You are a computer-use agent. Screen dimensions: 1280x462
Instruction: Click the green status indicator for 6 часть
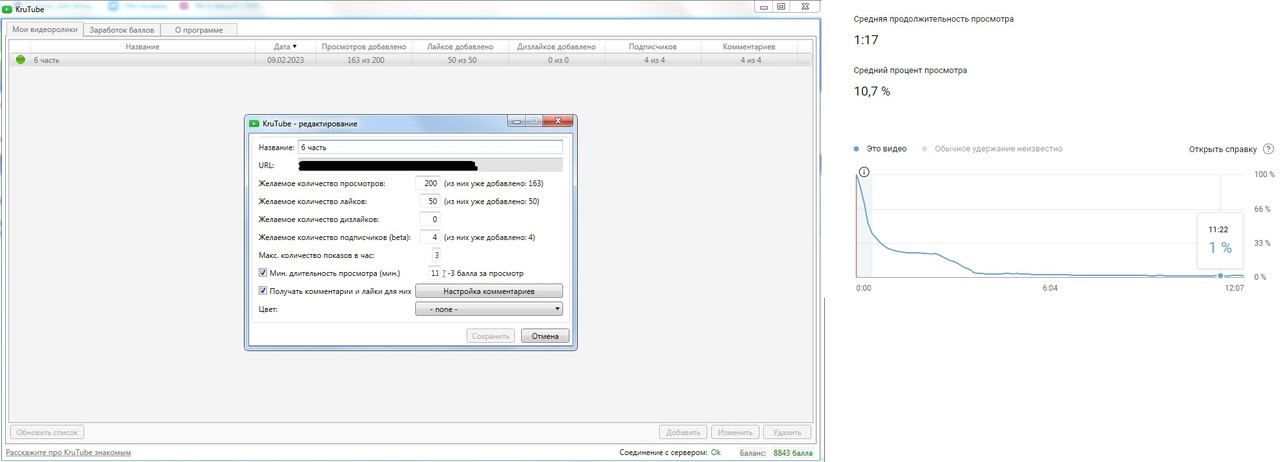(x=20, y=60)
